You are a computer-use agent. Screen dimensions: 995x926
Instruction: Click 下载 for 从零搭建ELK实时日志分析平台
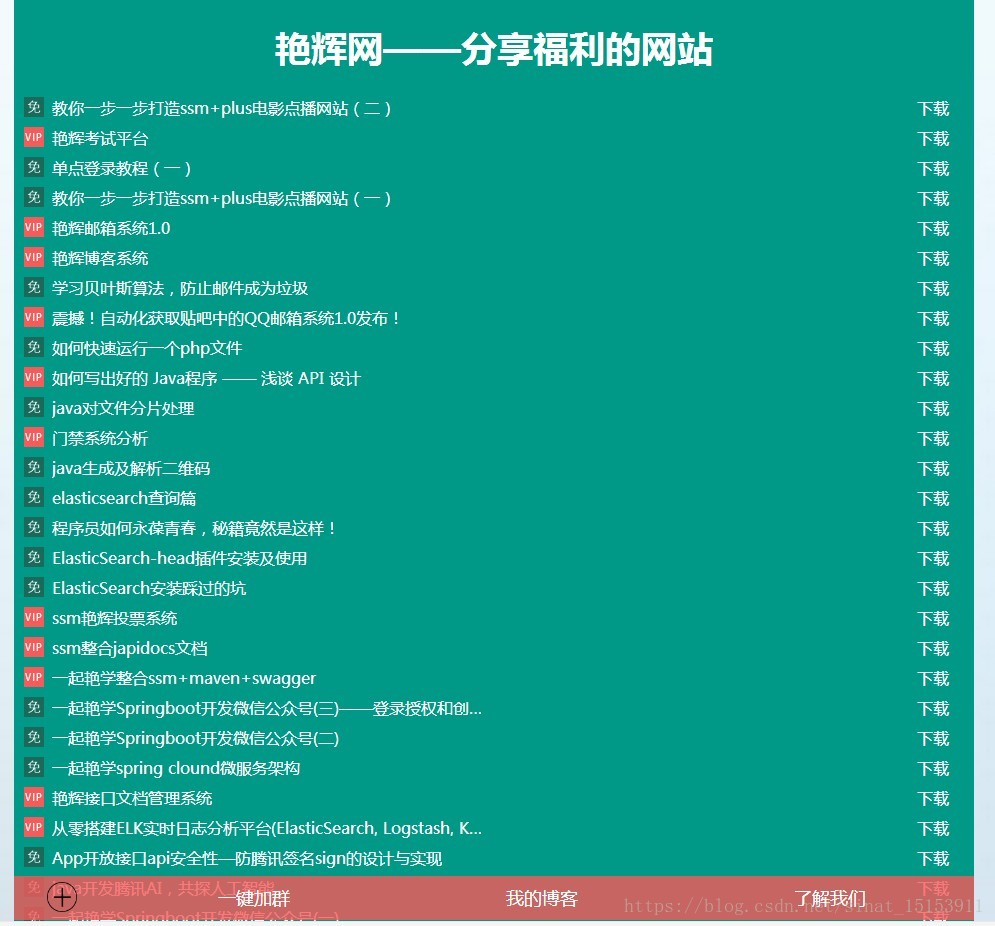(x=933, y=828)
